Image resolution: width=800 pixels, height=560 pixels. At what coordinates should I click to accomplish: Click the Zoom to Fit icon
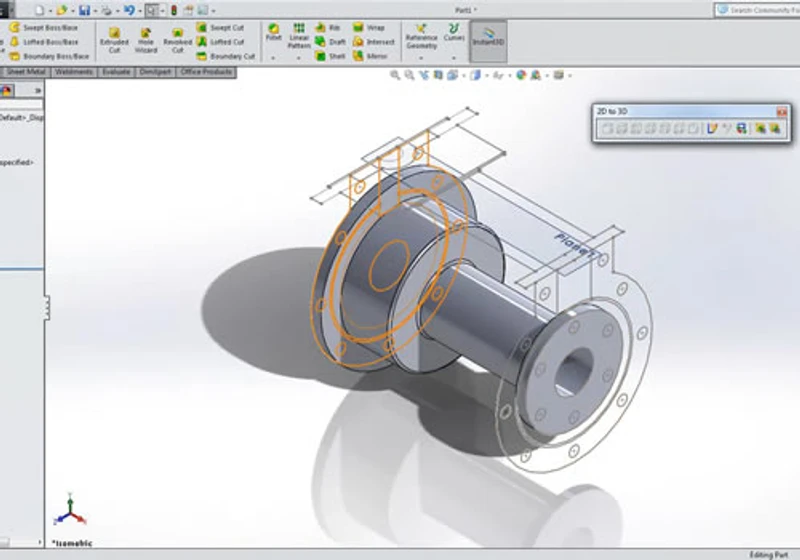pyautogui.click(x=395, y=75)
